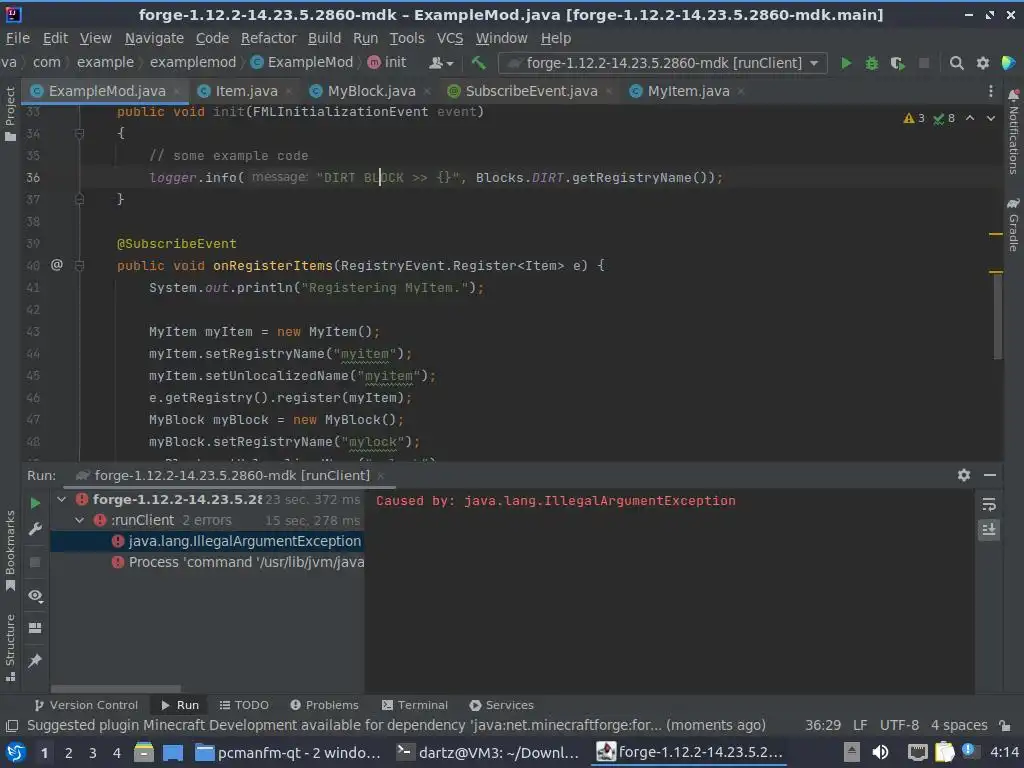
Task: Click the @ gutter icon at line 40
Action: point(57,264)
